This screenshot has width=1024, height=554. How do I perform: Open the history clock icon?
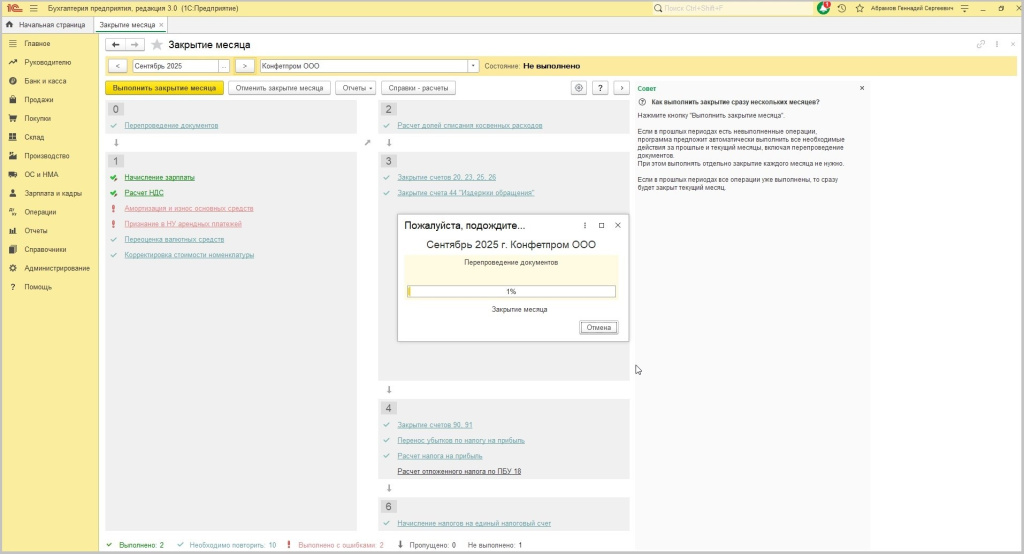[842, 8]
